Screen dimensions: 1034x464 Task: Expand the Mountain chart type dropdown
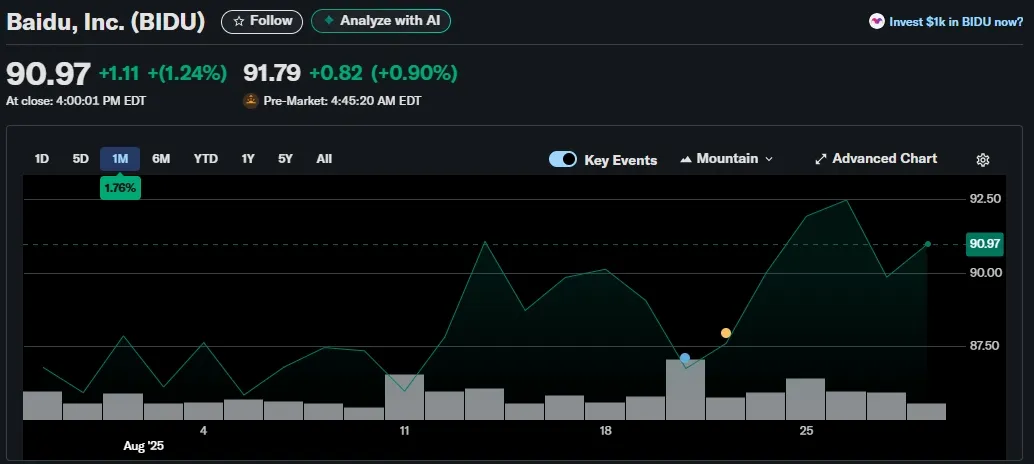pyautogui.click(x=726, y=159)
